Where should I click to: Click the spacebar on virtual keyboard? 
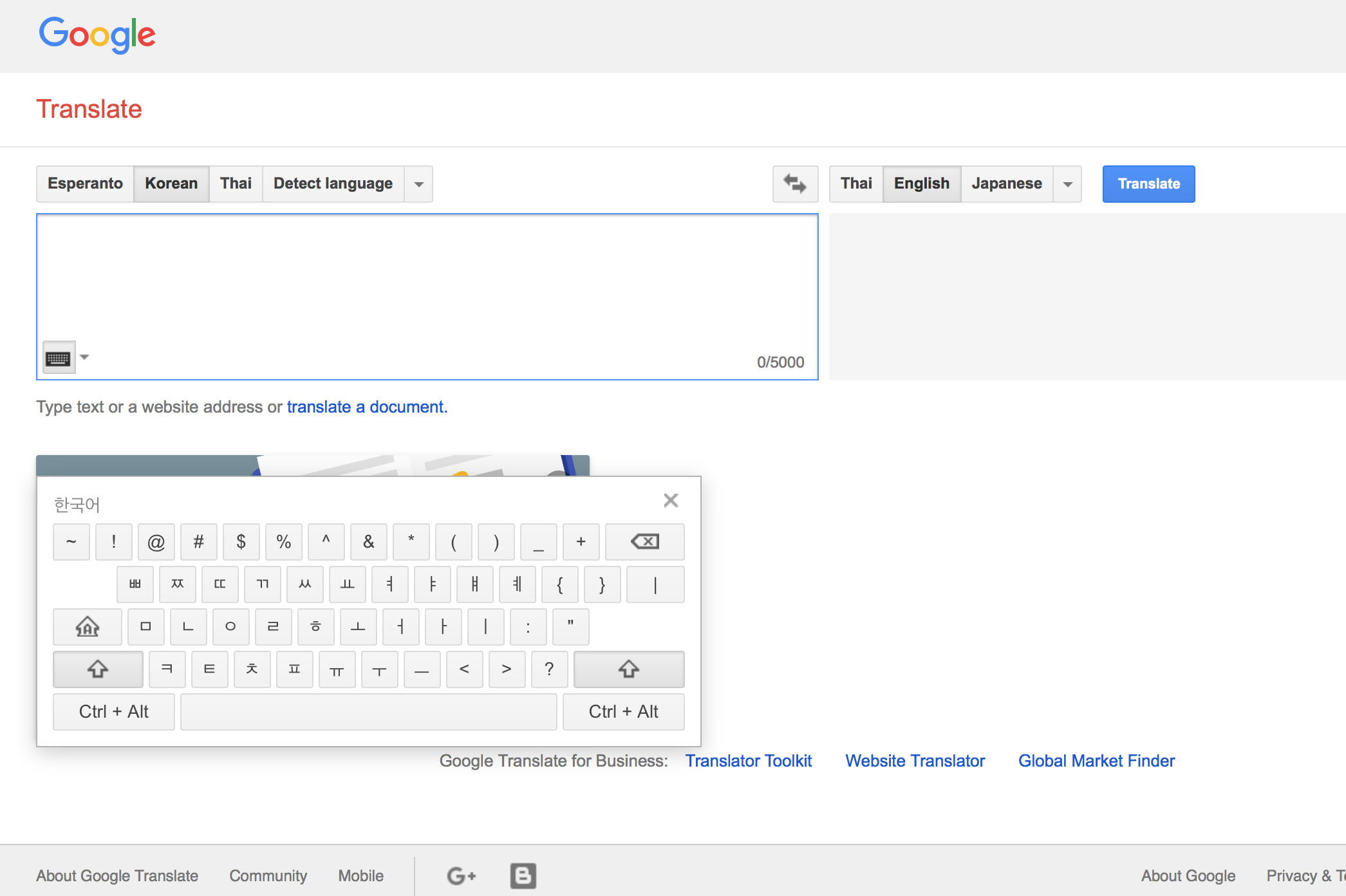pyautogui.click(x=369, y=711)
